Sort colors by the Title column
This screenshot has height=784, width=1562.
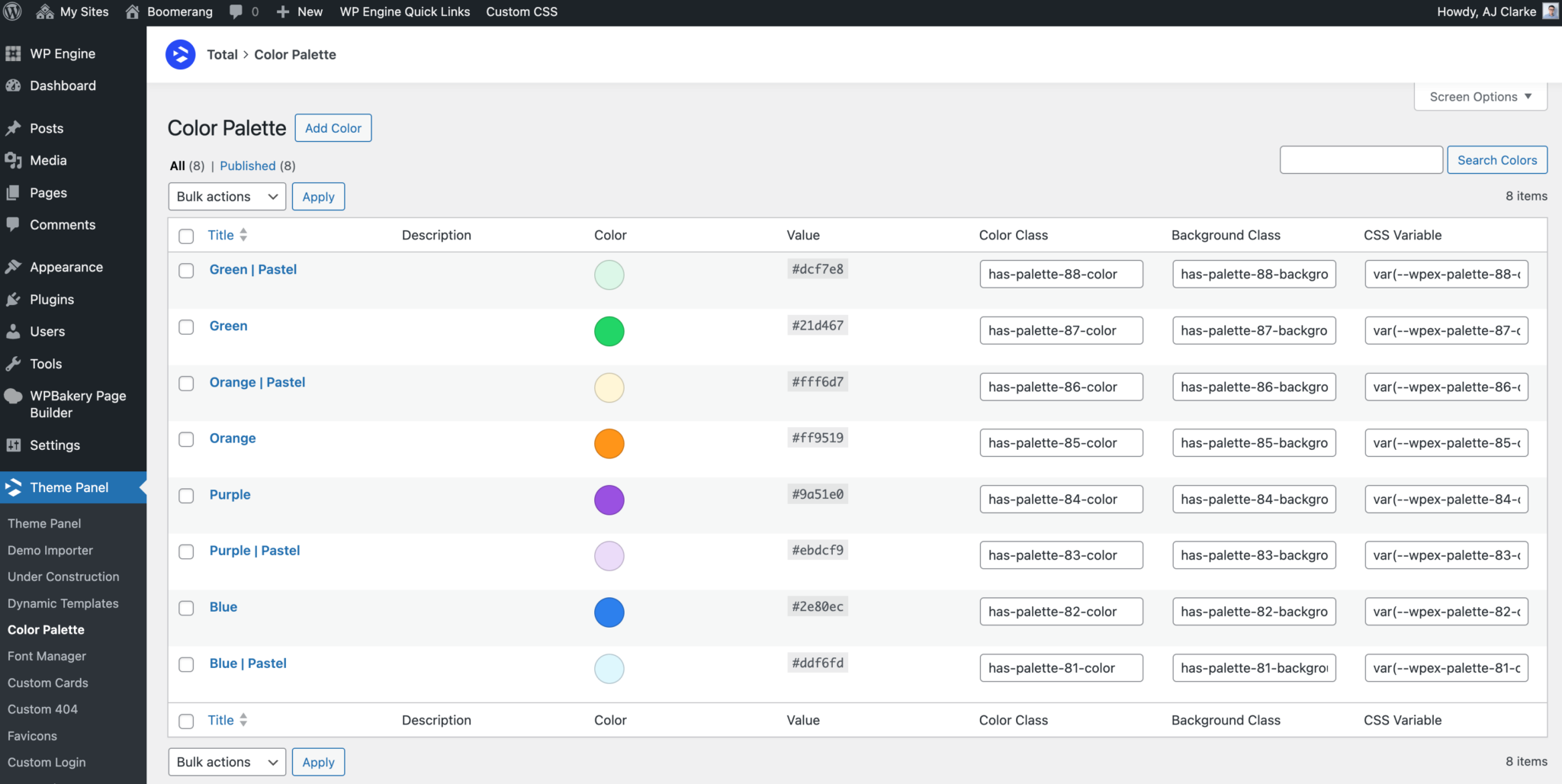tap(221, 235)
